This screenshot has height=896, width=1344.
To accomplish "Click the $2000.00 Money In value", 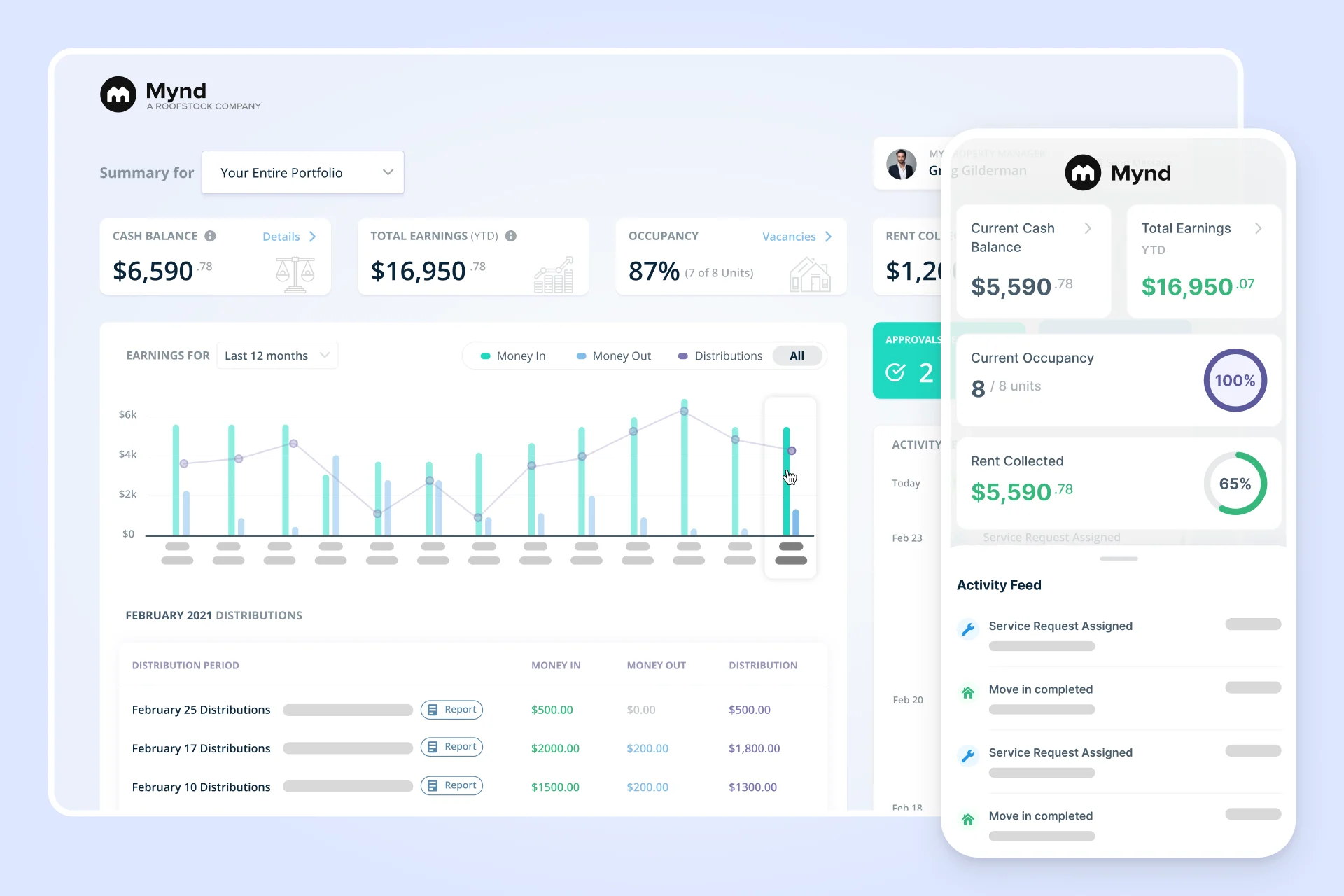I will pos(555,748).
